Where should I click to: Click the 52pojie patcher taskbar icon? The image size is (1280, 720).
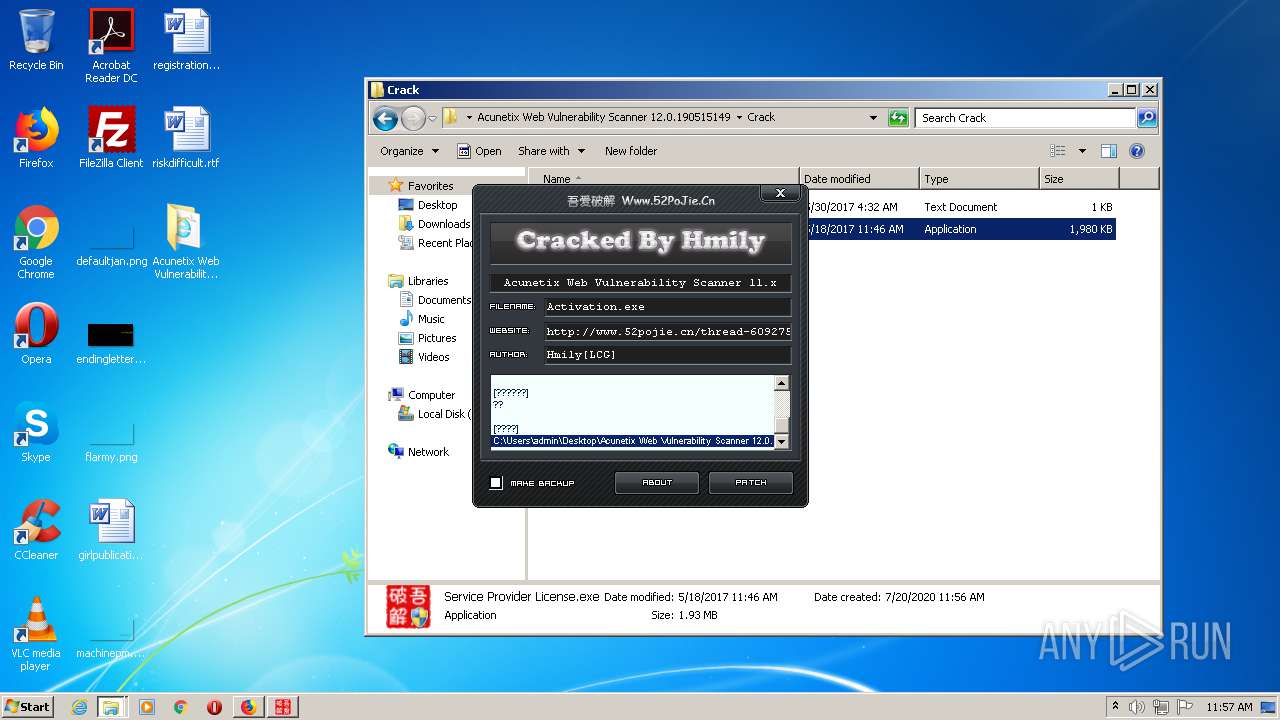coord(282,707)
